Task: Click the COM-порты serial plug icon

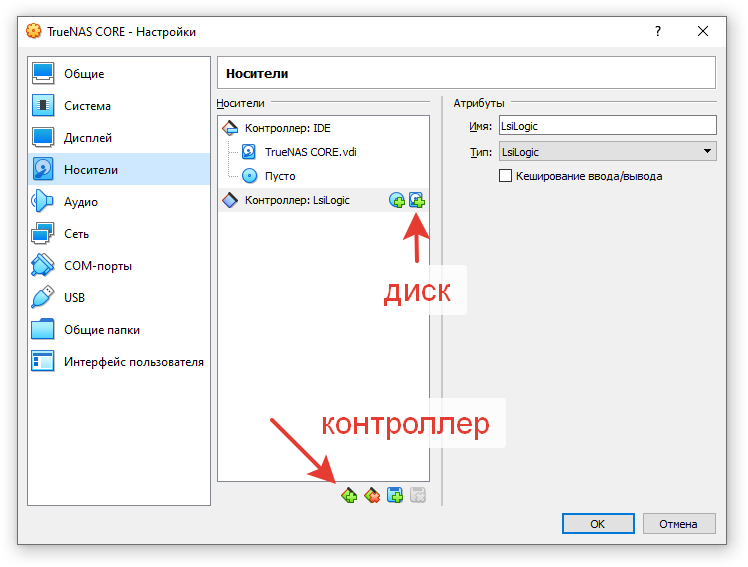Action: [x=43, y=265]
